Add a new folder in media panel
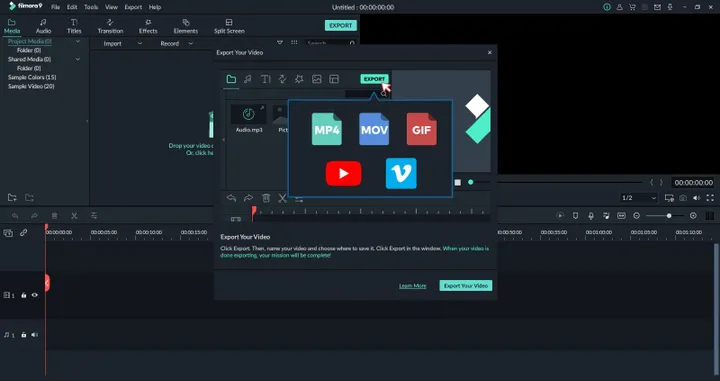The height and width of the screenshot is (381, 720). click(12, 198)
